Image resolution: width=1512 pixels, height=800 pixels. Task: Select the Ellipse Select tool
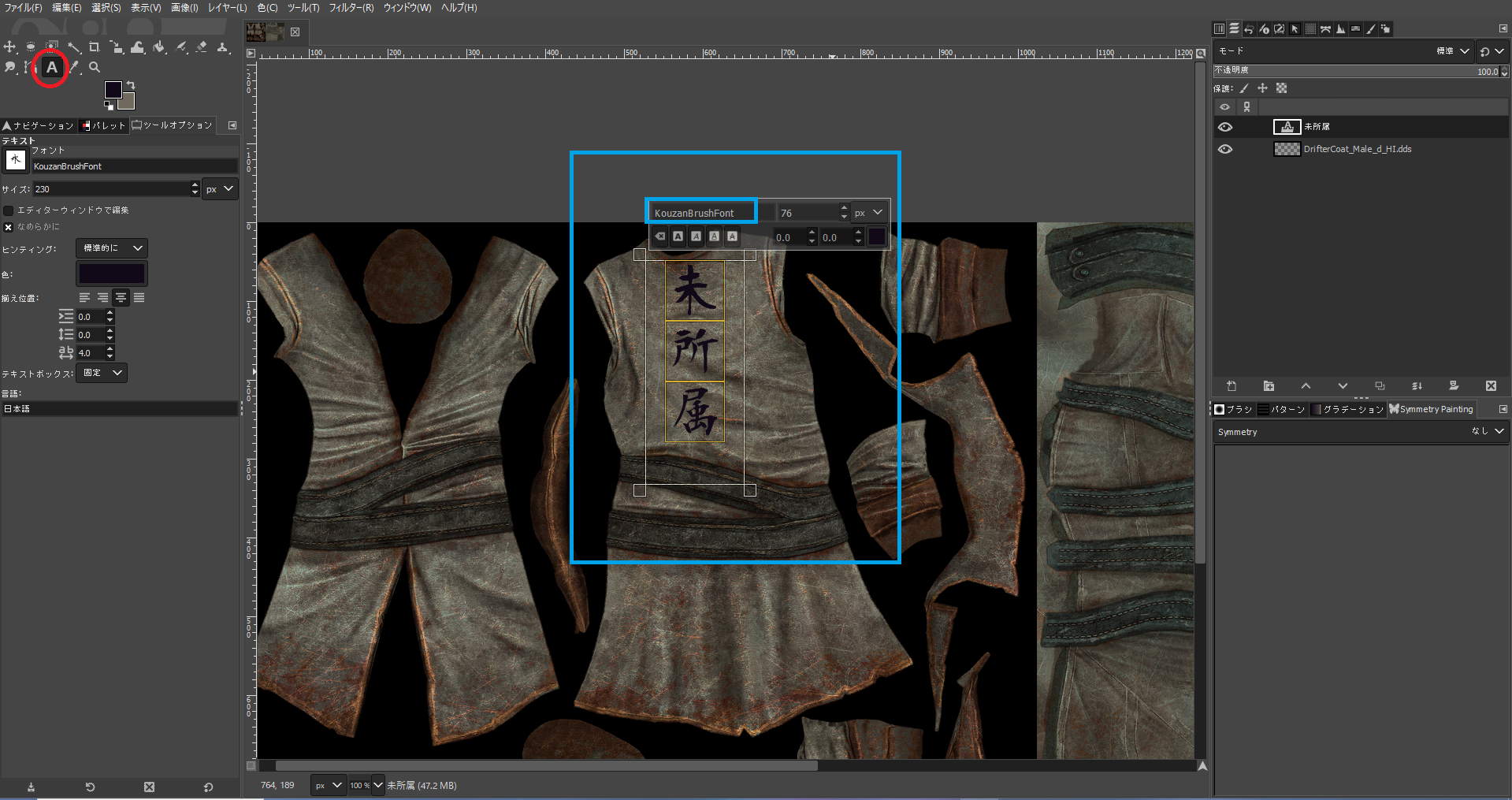[31, 47]
